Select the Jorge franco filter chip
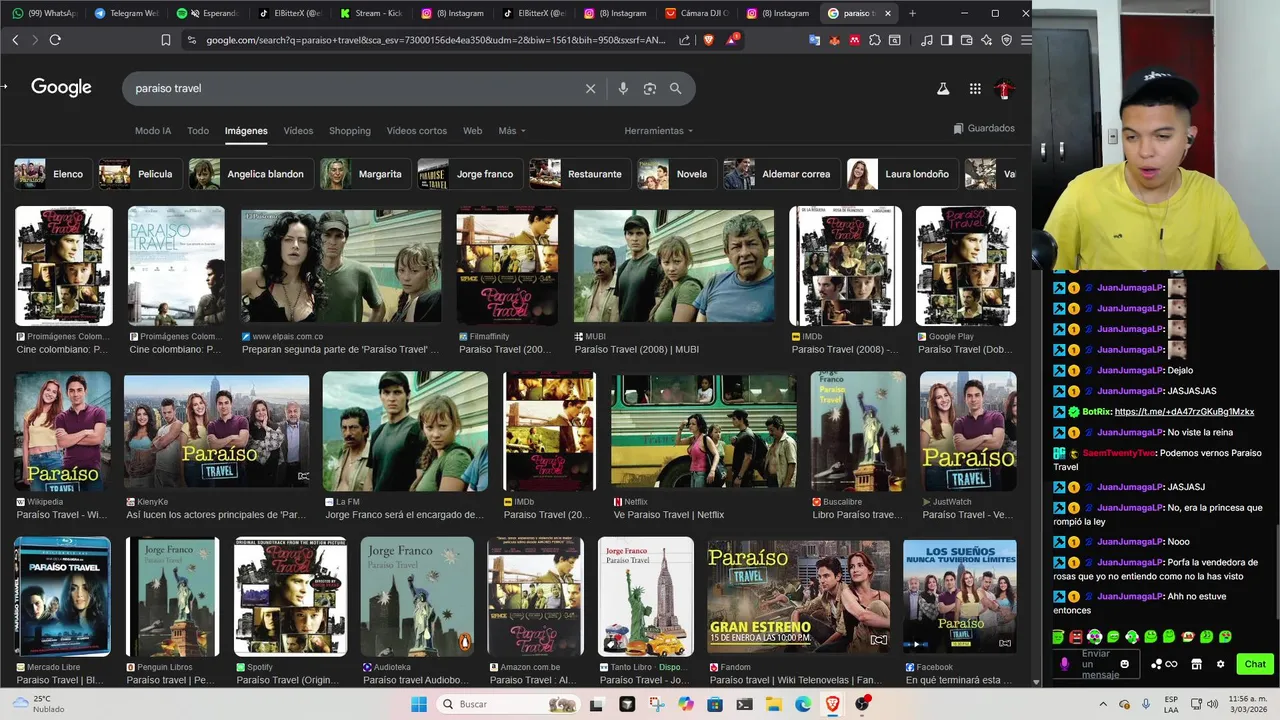This screenshot has width=1280, height=720. (469, 174)
